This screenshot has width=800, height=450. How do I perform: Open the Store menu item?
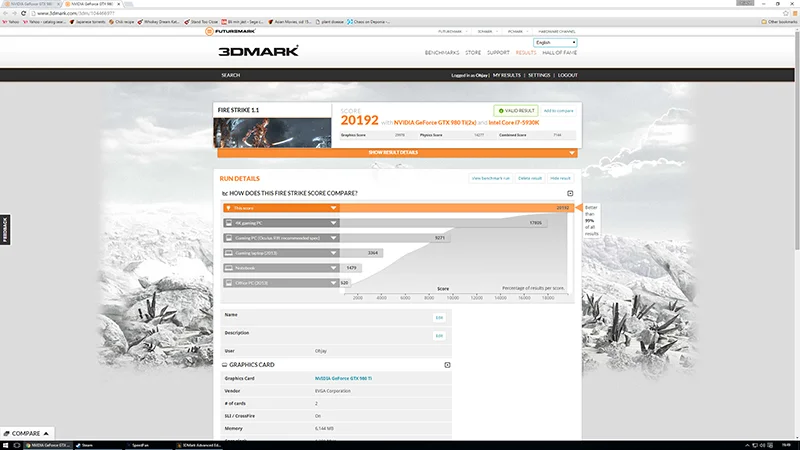pos(473,53)
